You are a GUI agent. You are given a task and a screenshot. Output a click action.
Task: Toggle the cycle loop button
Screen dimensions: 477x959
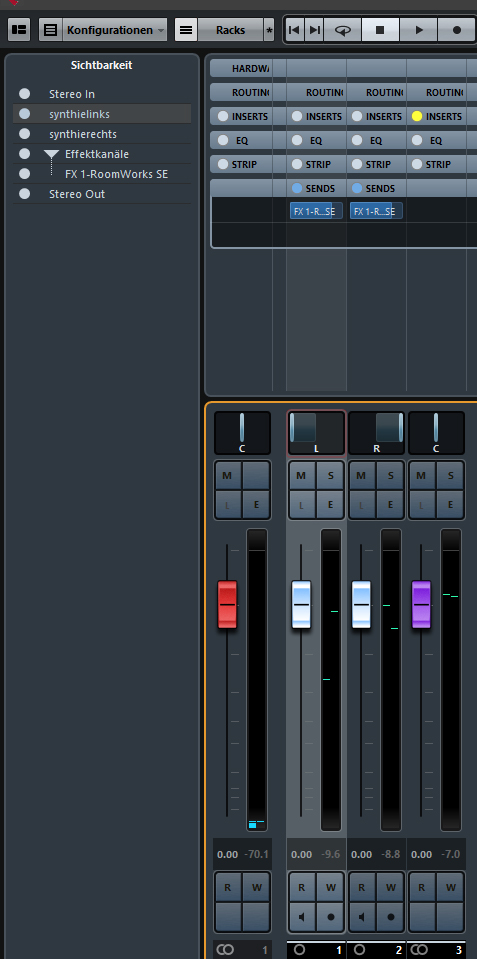(x=342, y=29)
